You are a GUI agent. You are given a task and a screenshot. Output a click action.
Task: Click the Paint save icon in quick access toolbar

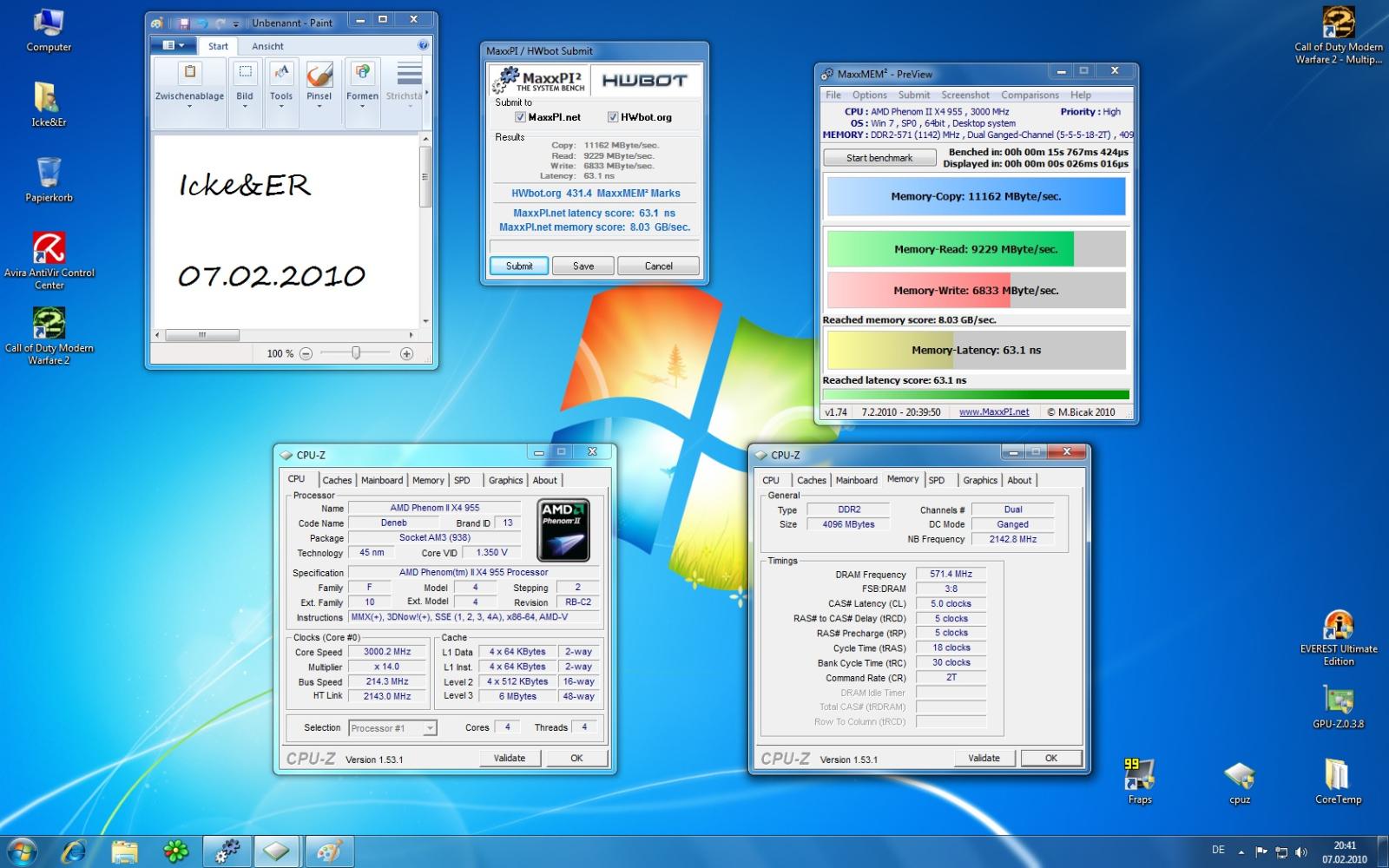184,23
